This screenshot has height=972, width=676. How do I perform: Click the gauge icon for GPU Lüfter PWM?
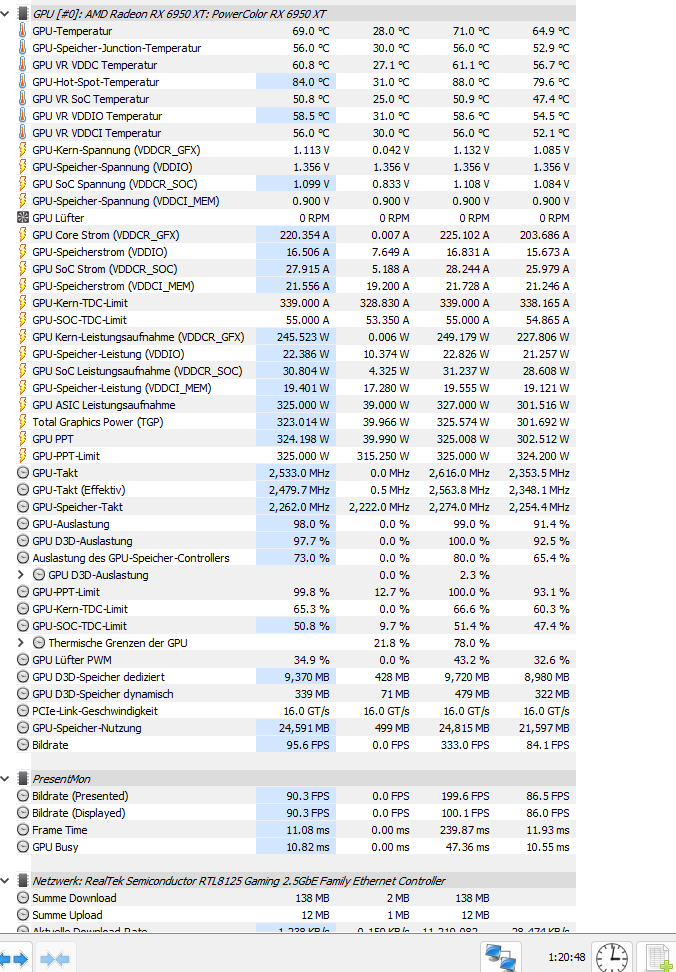tap(22, 660)
